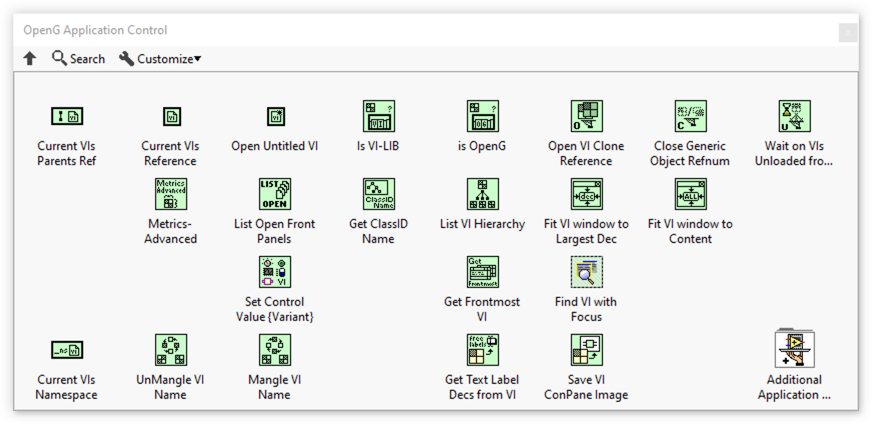Click the "List Open Front Panels" label
The image size is (872, 424).
tap(275, 231)
